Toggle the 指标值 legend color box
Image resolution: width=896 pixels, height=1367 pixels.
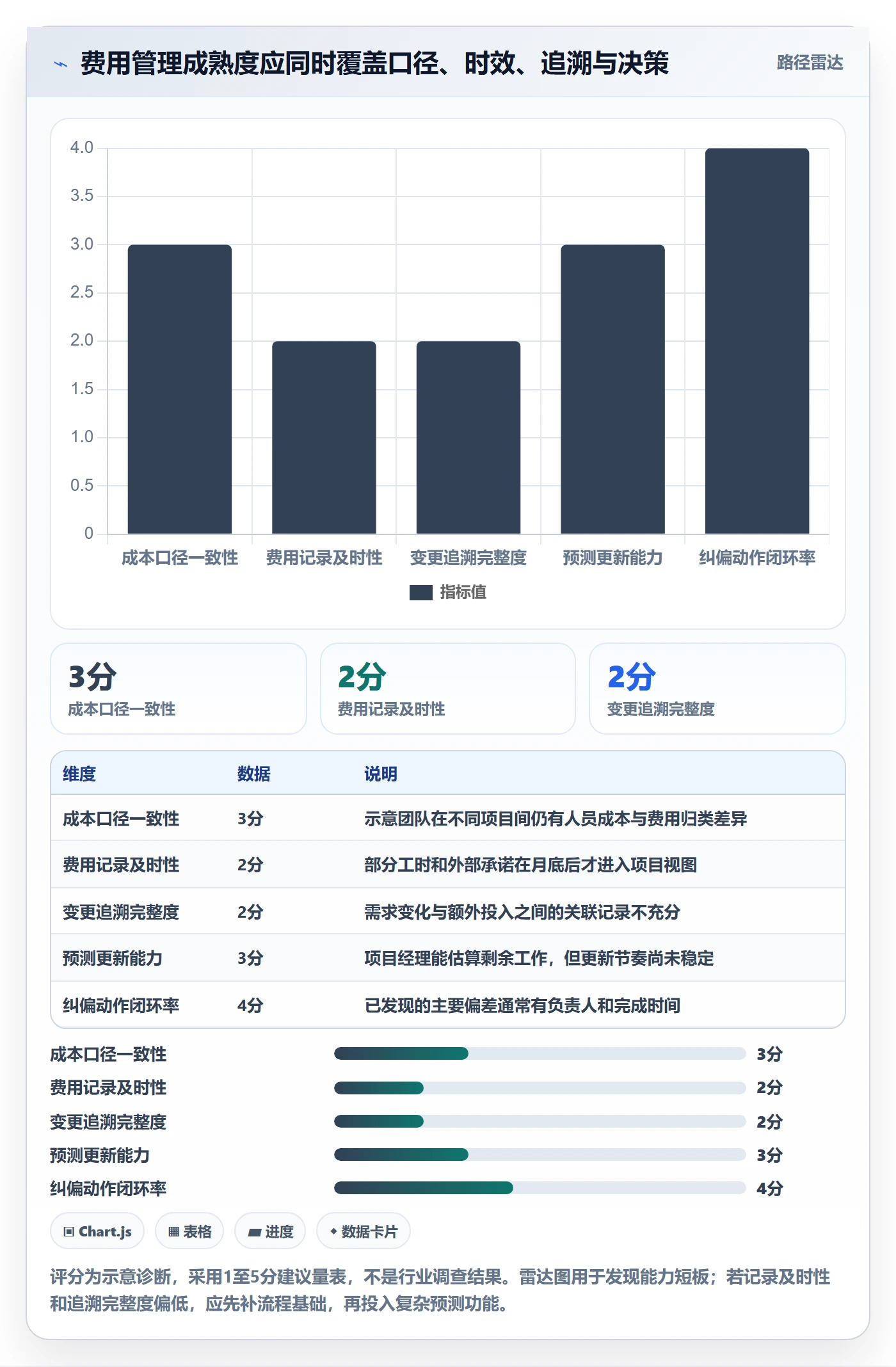[x=420, y=593]
